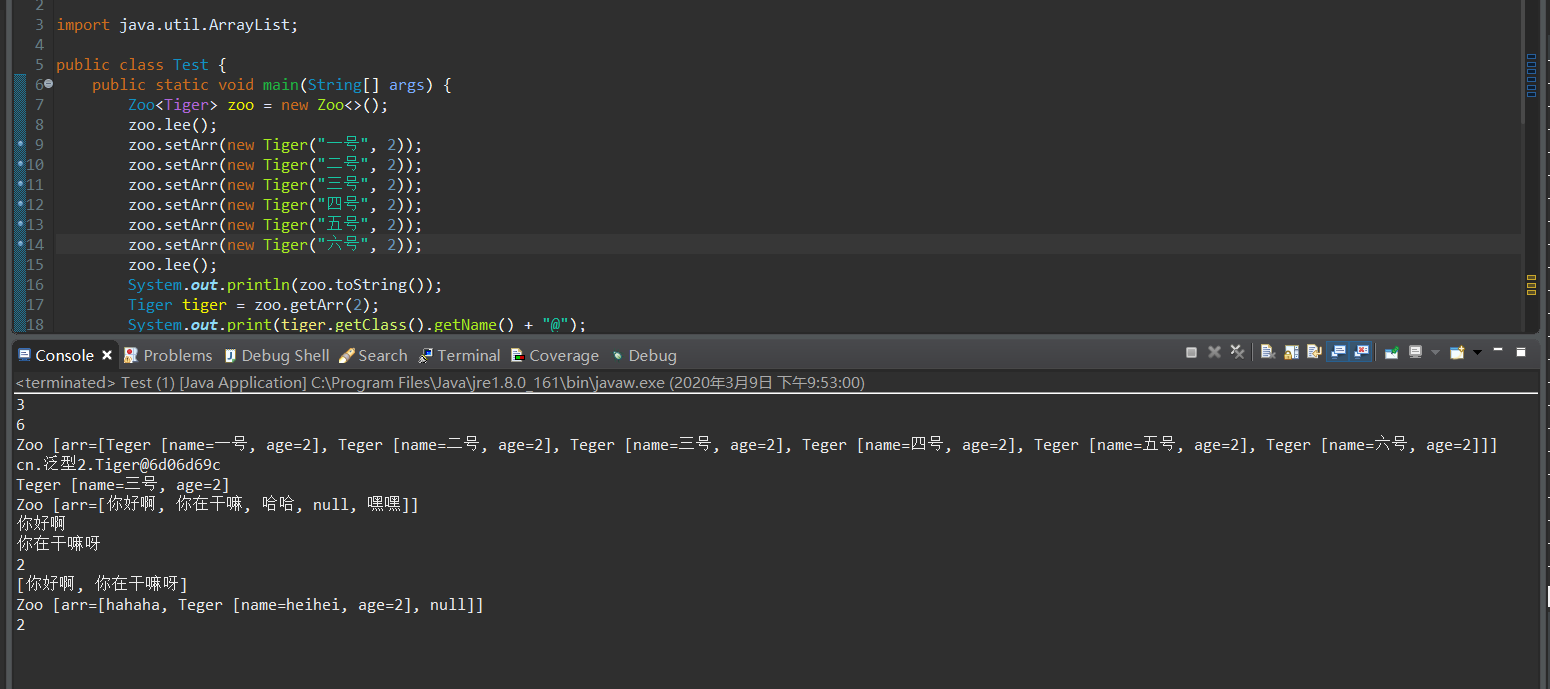Click line number 16 in the editor gutter
Screen dimensions: 1550x689
pyautogui.click(x=35, y=284)
